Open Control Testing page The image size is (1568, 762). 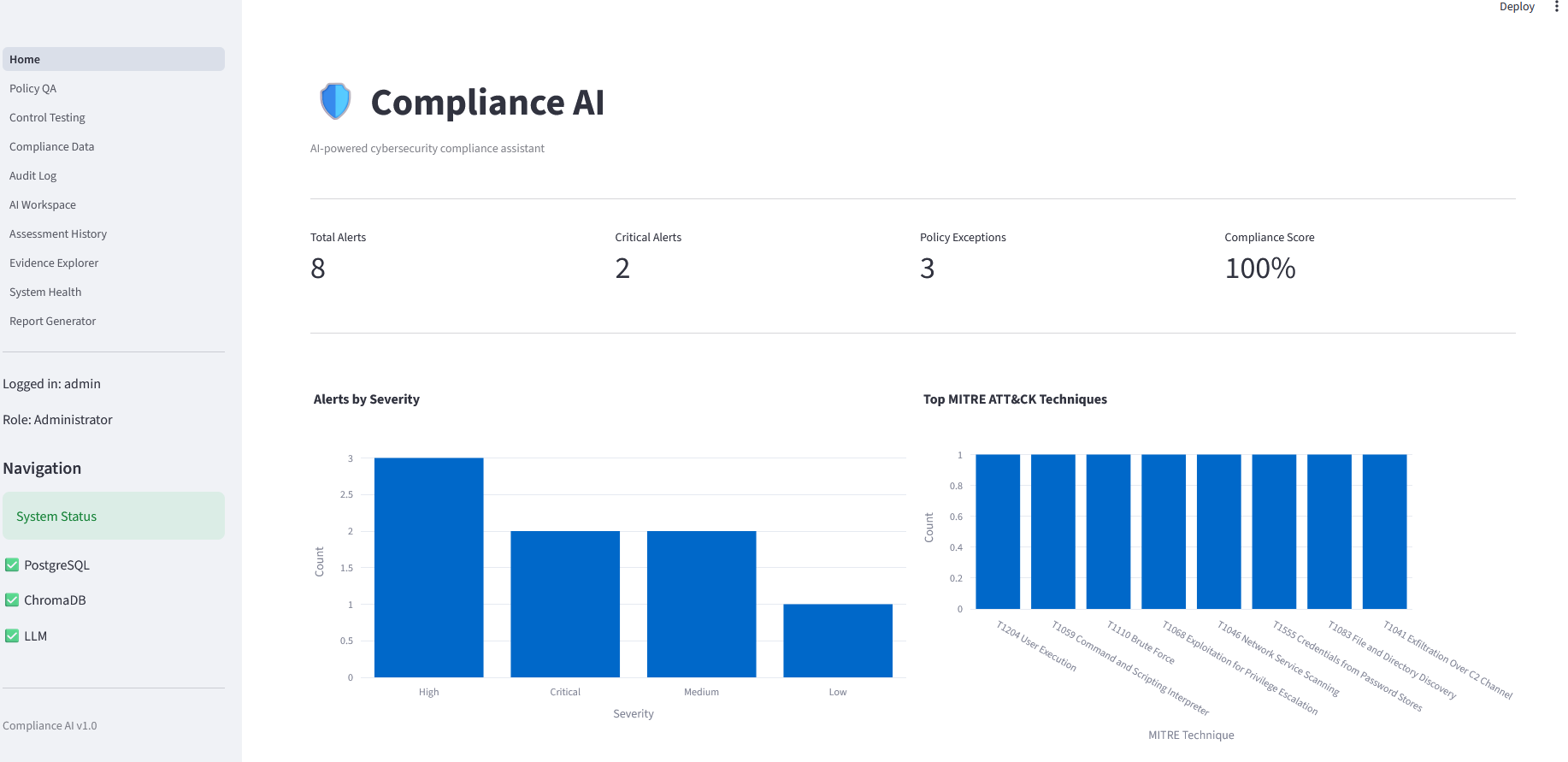(x=114, y=117)
